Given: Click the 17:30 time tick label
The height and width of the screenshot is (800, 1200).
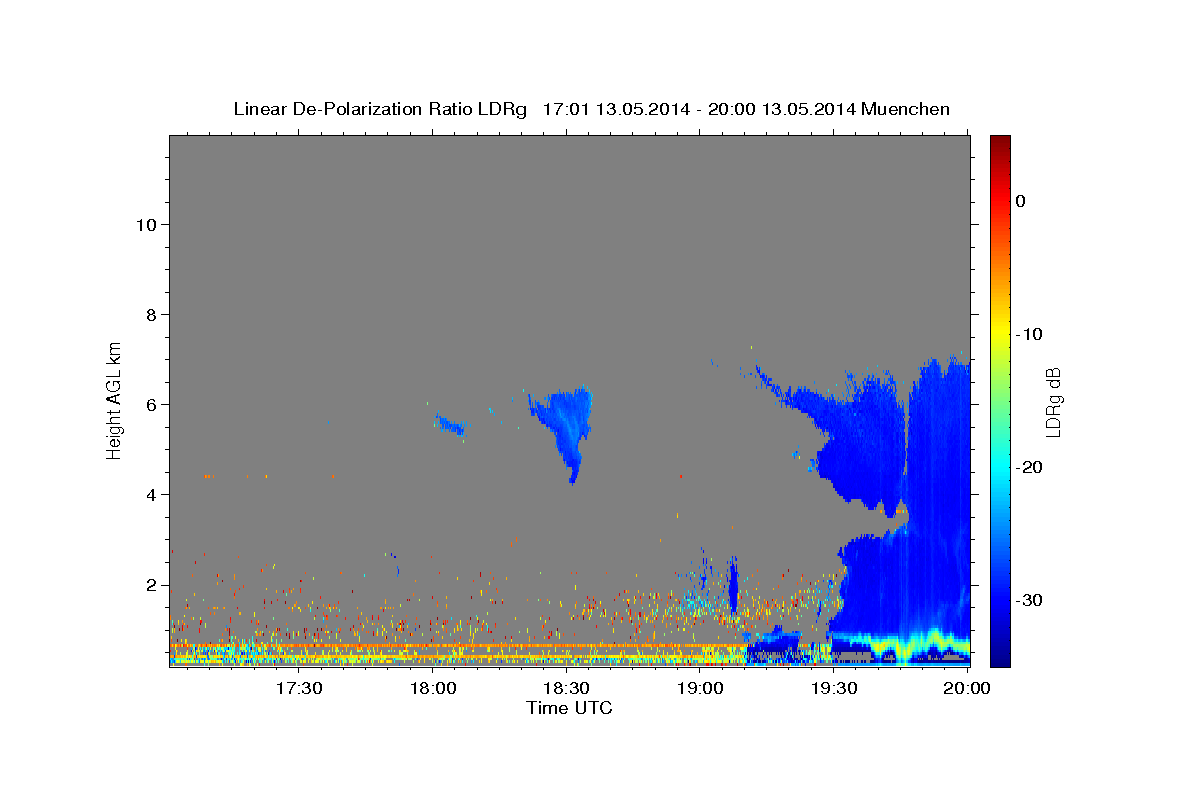Looking at the screenshot, I should tap(299, 688).
